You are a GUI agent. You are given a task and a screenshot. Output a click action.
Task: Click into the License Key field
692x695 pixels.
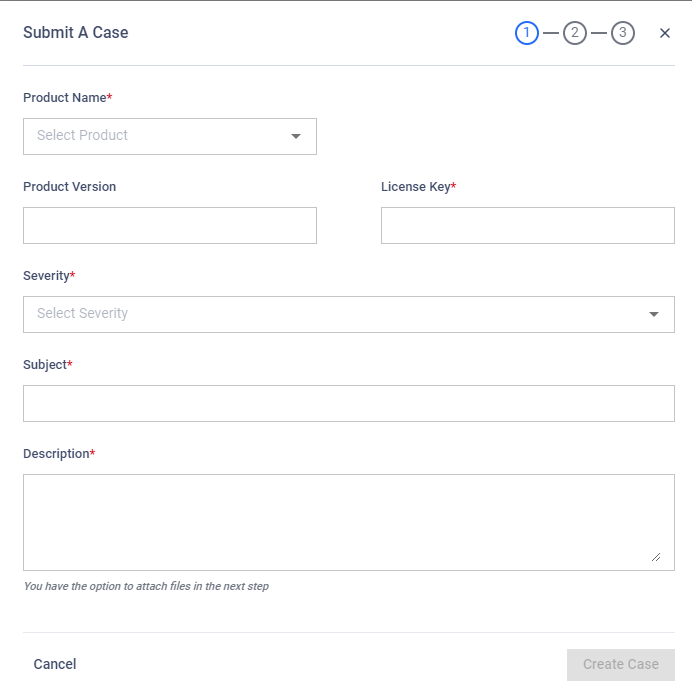(528, 226)
